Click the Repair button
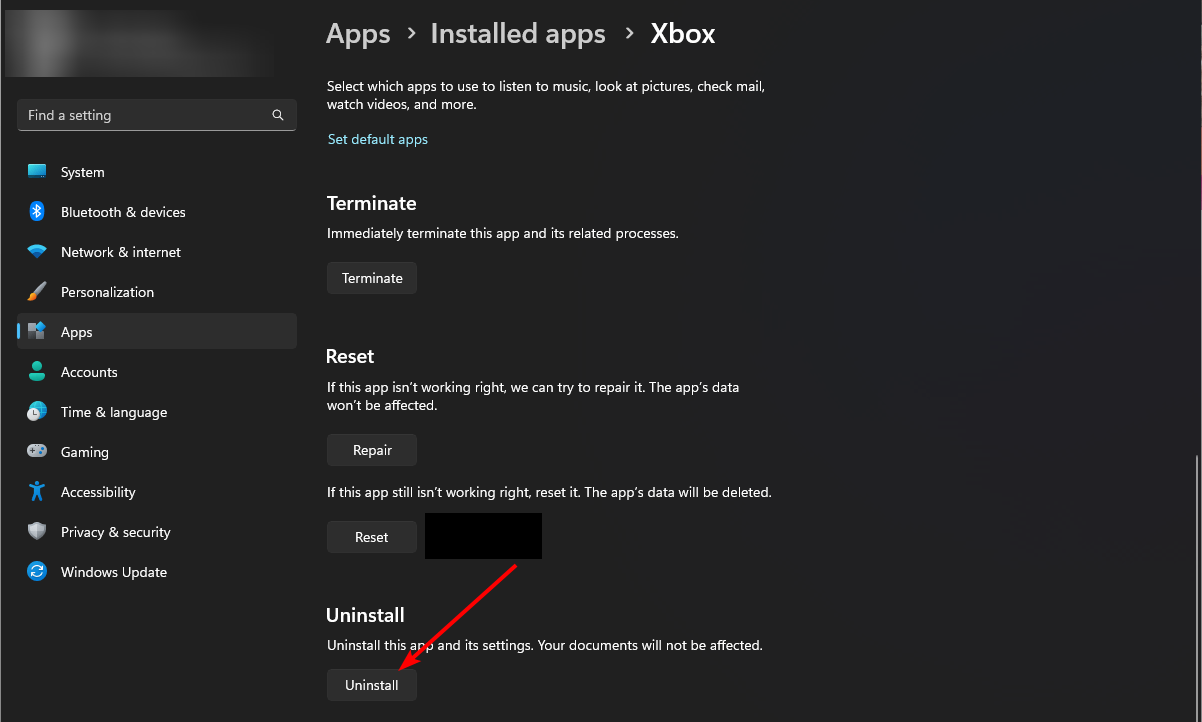Viewport: 1202px width, 722px height. [x=372, y=450]
